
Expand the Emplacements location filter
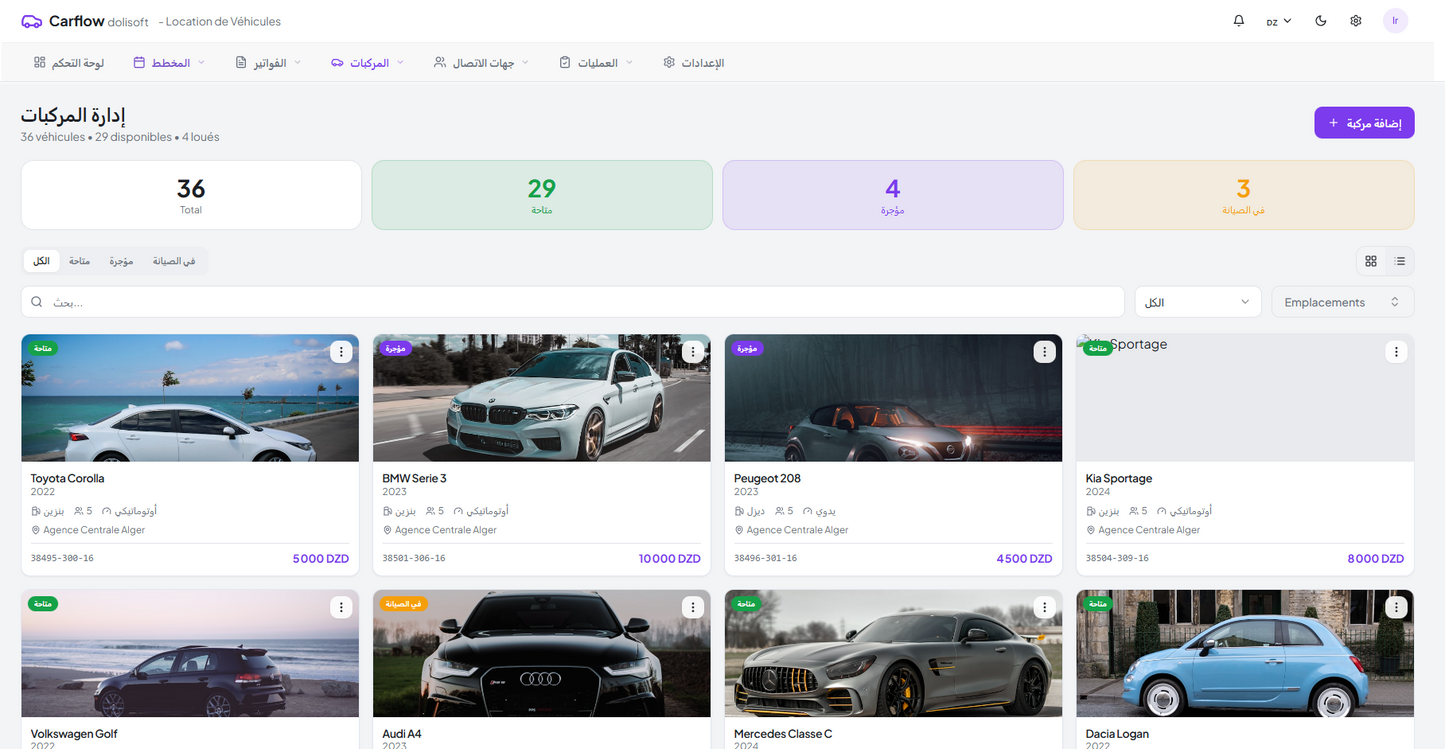pyautogui.click(x=1342, y=302)
